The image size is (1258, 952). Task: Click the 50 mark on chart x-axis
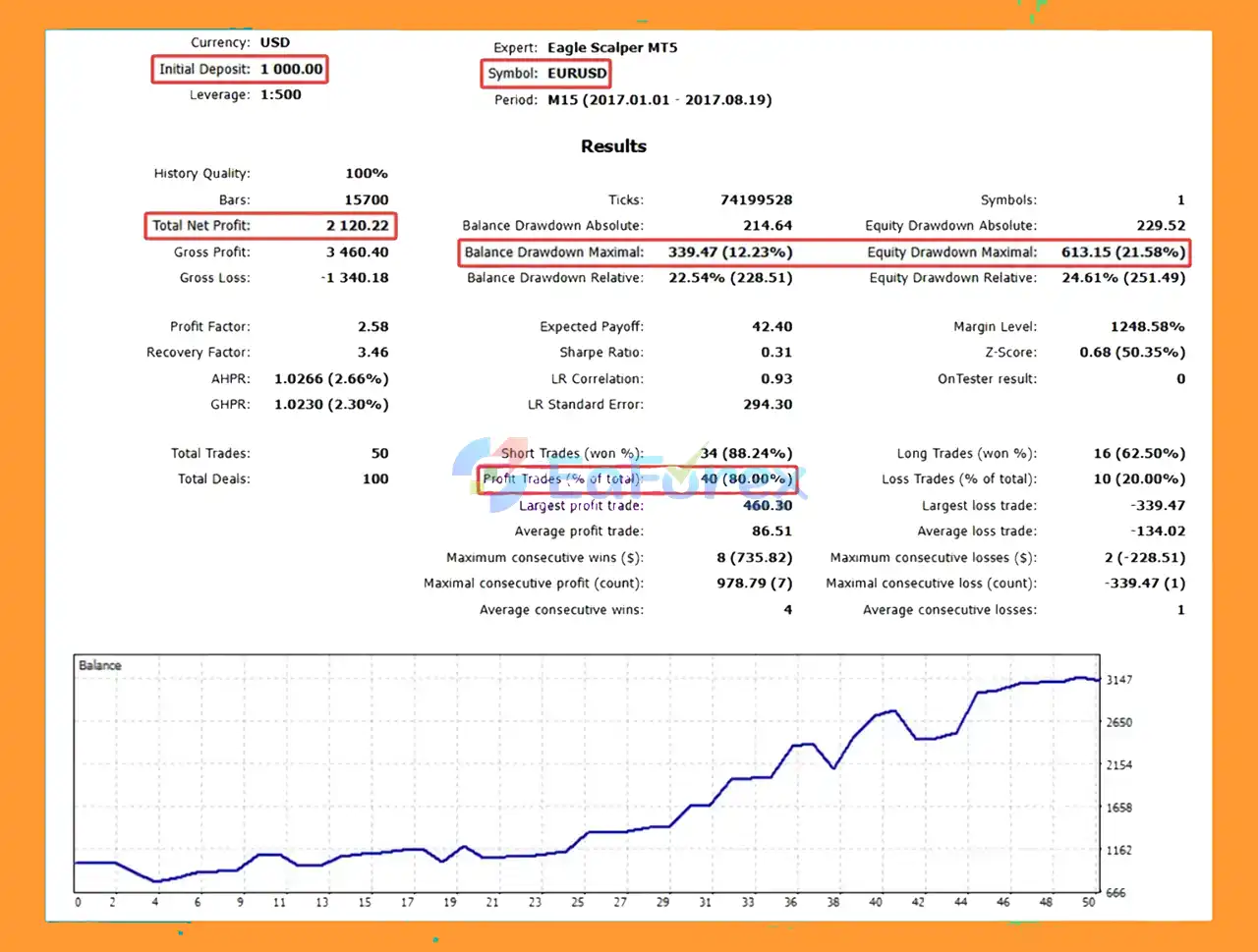click(x=1088, y=902)
